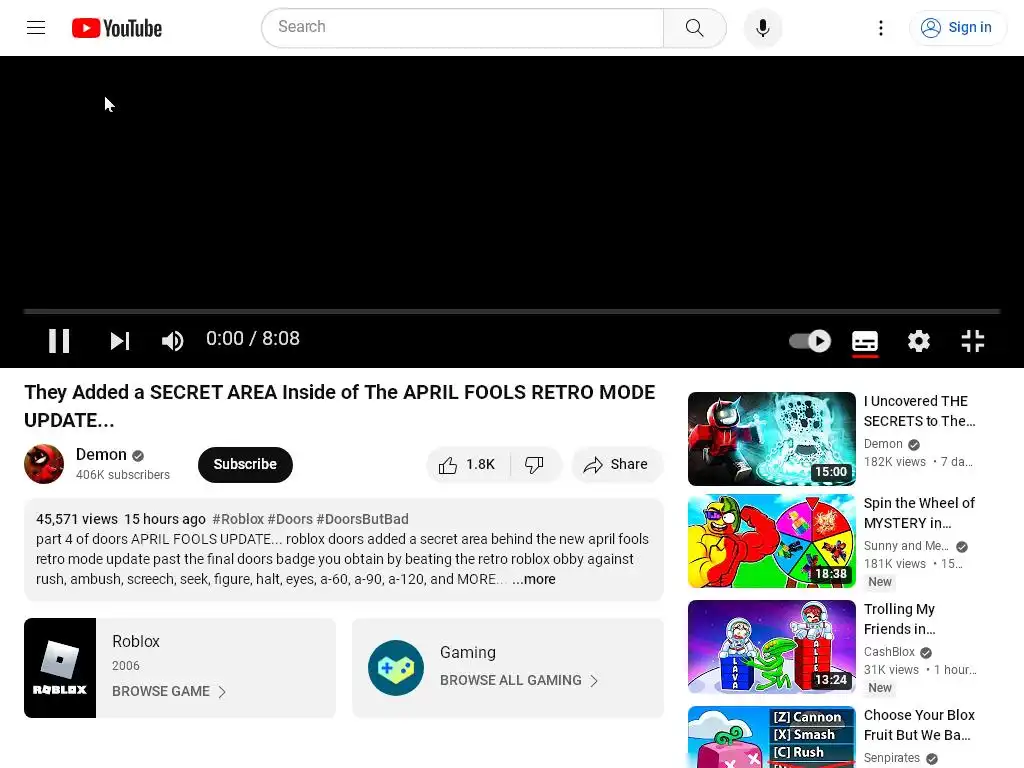Image resolution: width=1024 pixels, height=768 pixels.
Task: Pause the video
Action: tap(59, 340)
